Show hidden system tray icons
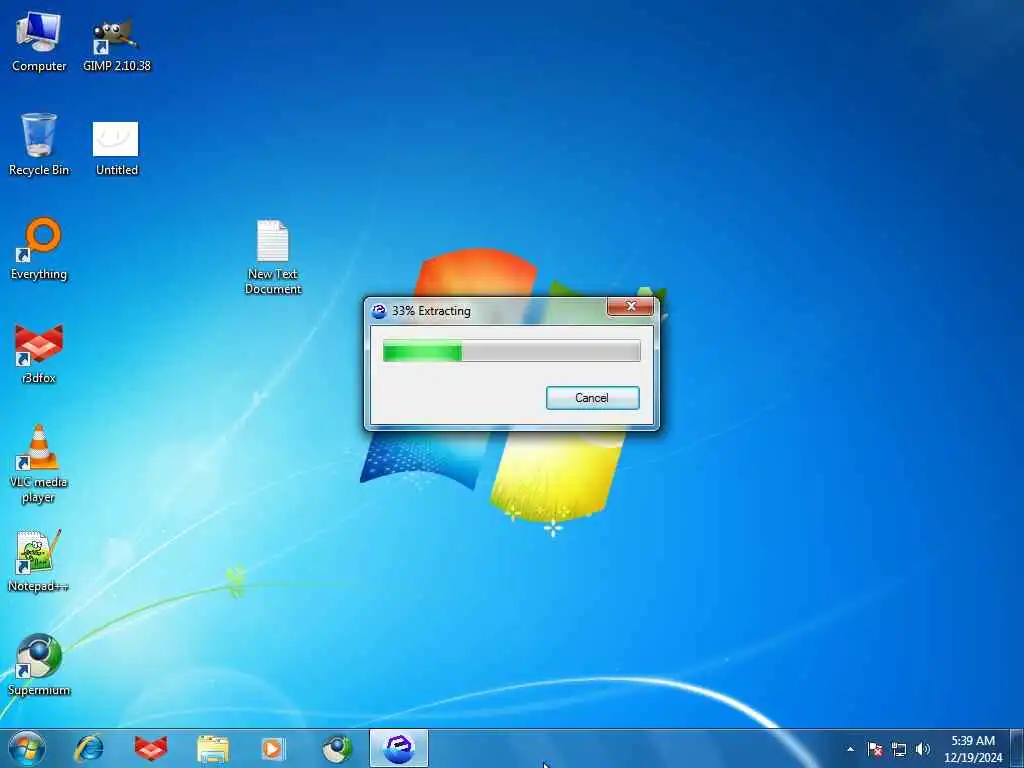Image resolution: width=1024 pixels, height=768 pixels. click(850, 749)
